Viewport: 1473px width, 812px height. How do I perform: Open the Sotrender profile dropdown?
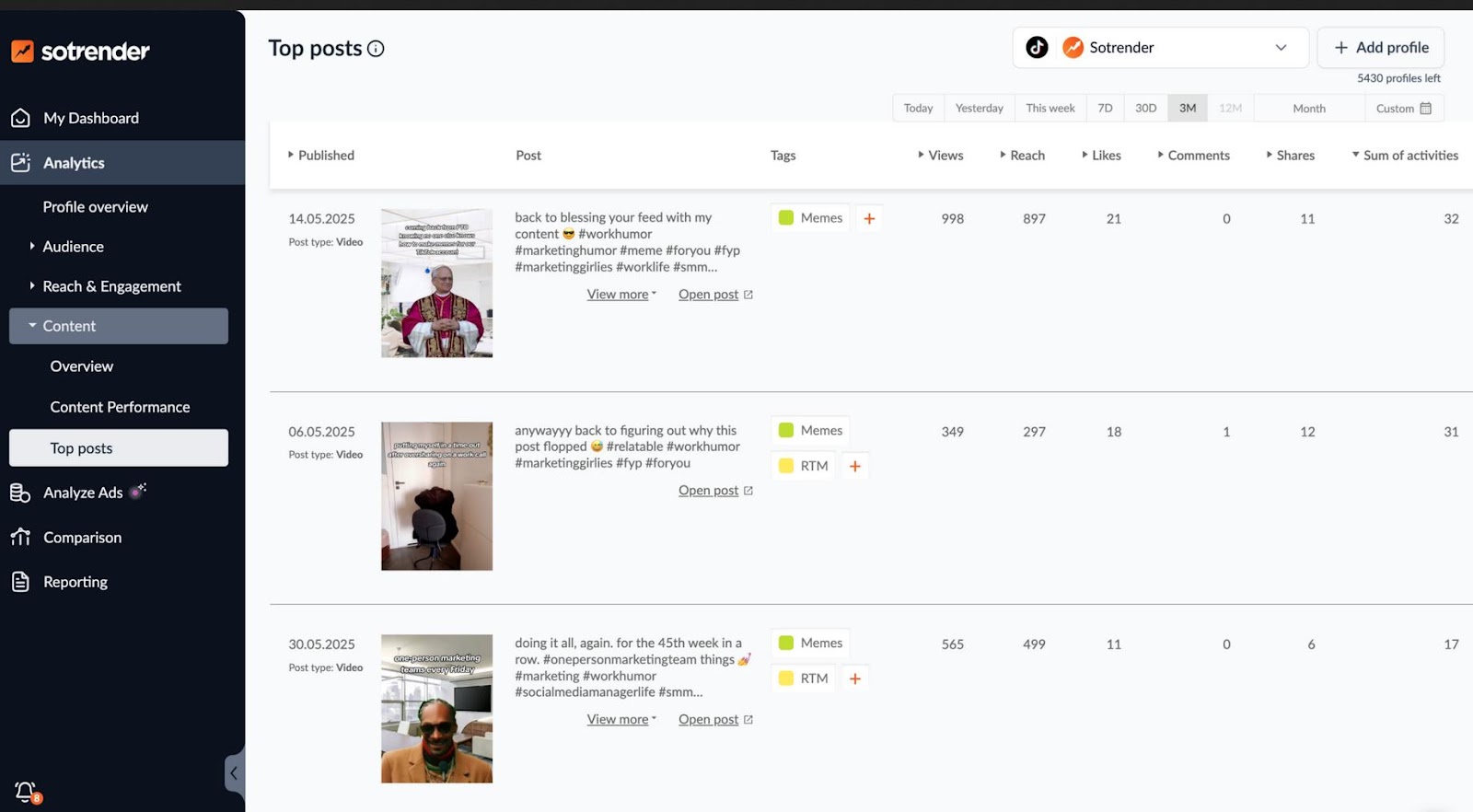[1161, 48]
